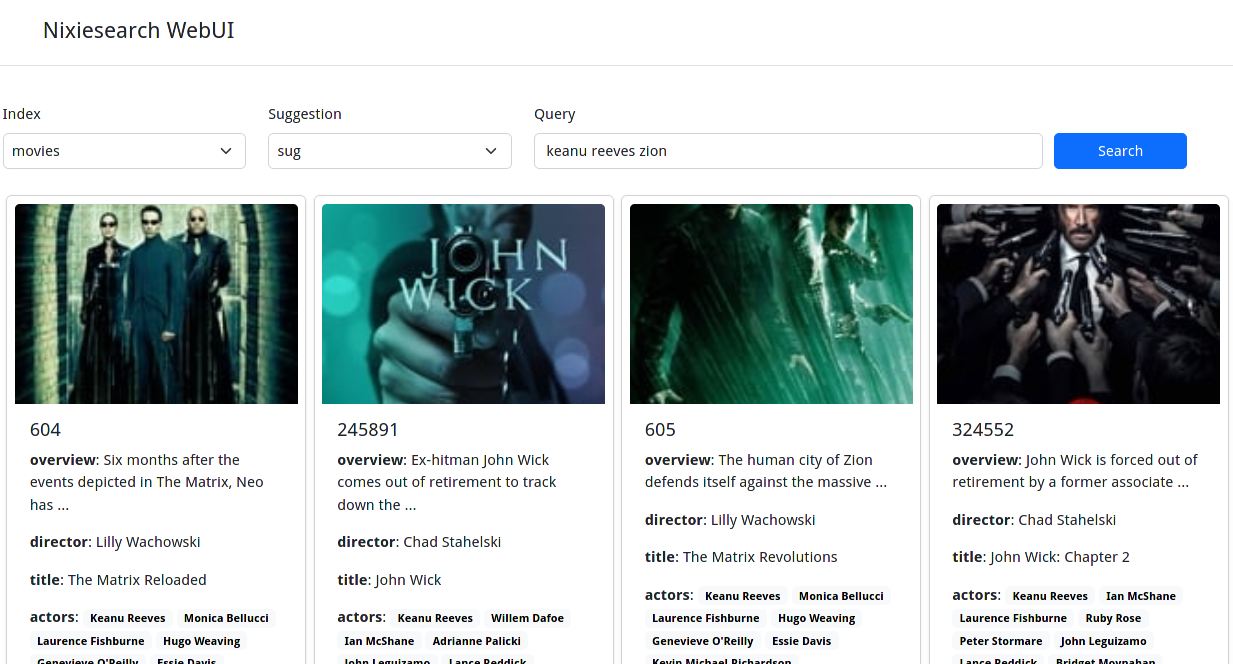Click the Index field label

click(x=22, y=114)
